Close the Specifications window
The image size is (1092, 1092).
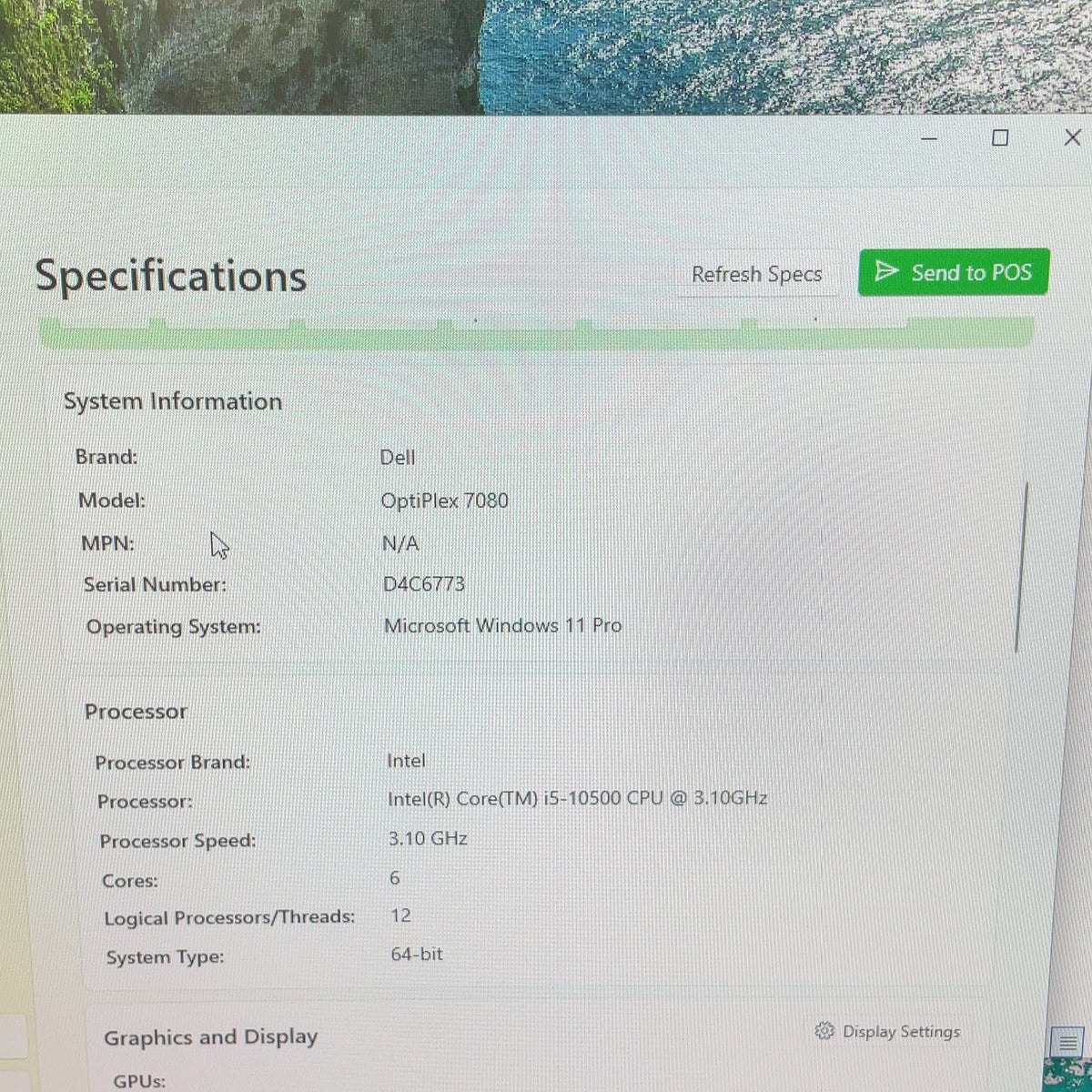[1072, 137]
